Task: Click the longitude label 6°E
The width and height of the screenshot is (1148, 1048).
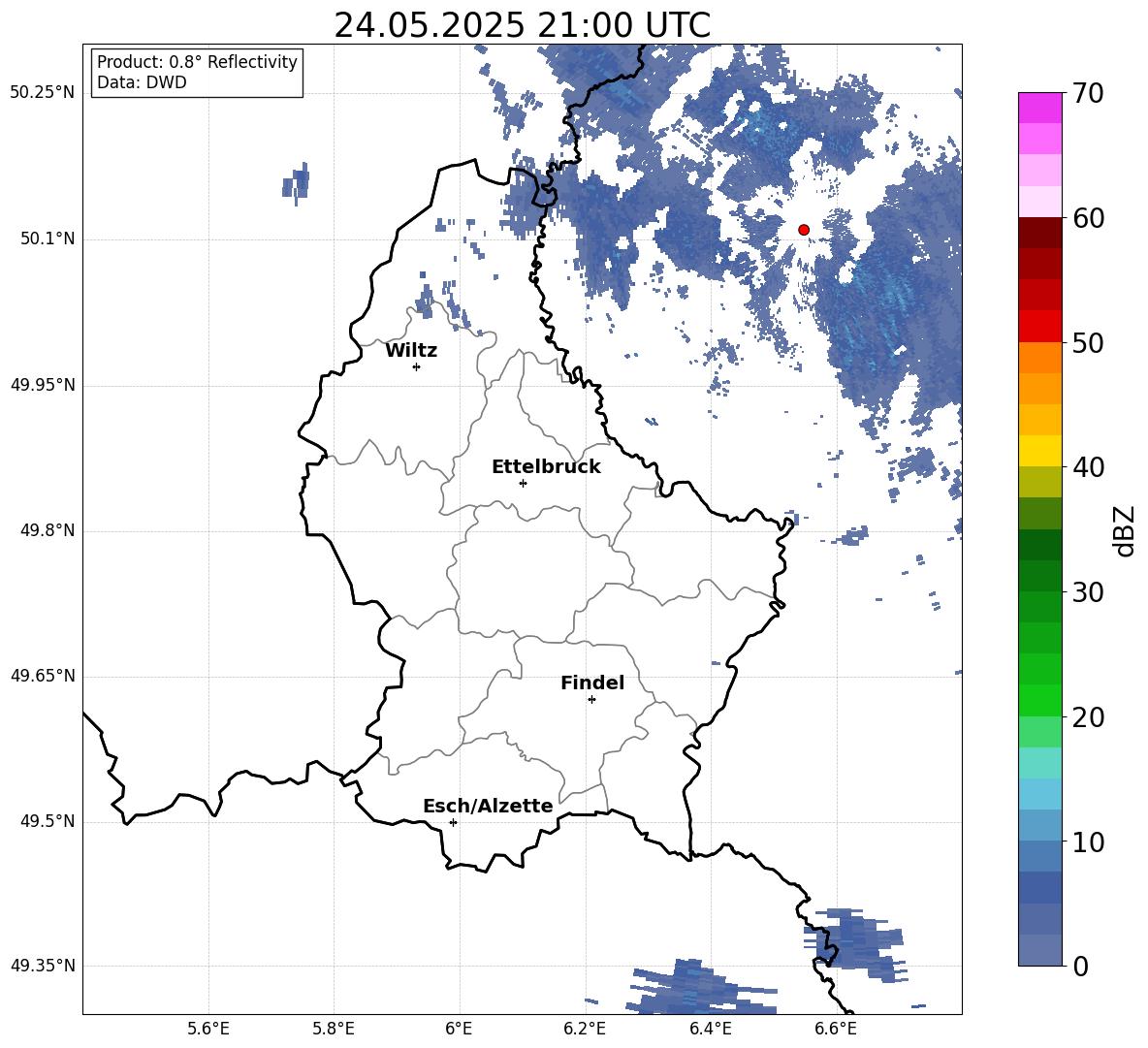Action: [459, 1029]
